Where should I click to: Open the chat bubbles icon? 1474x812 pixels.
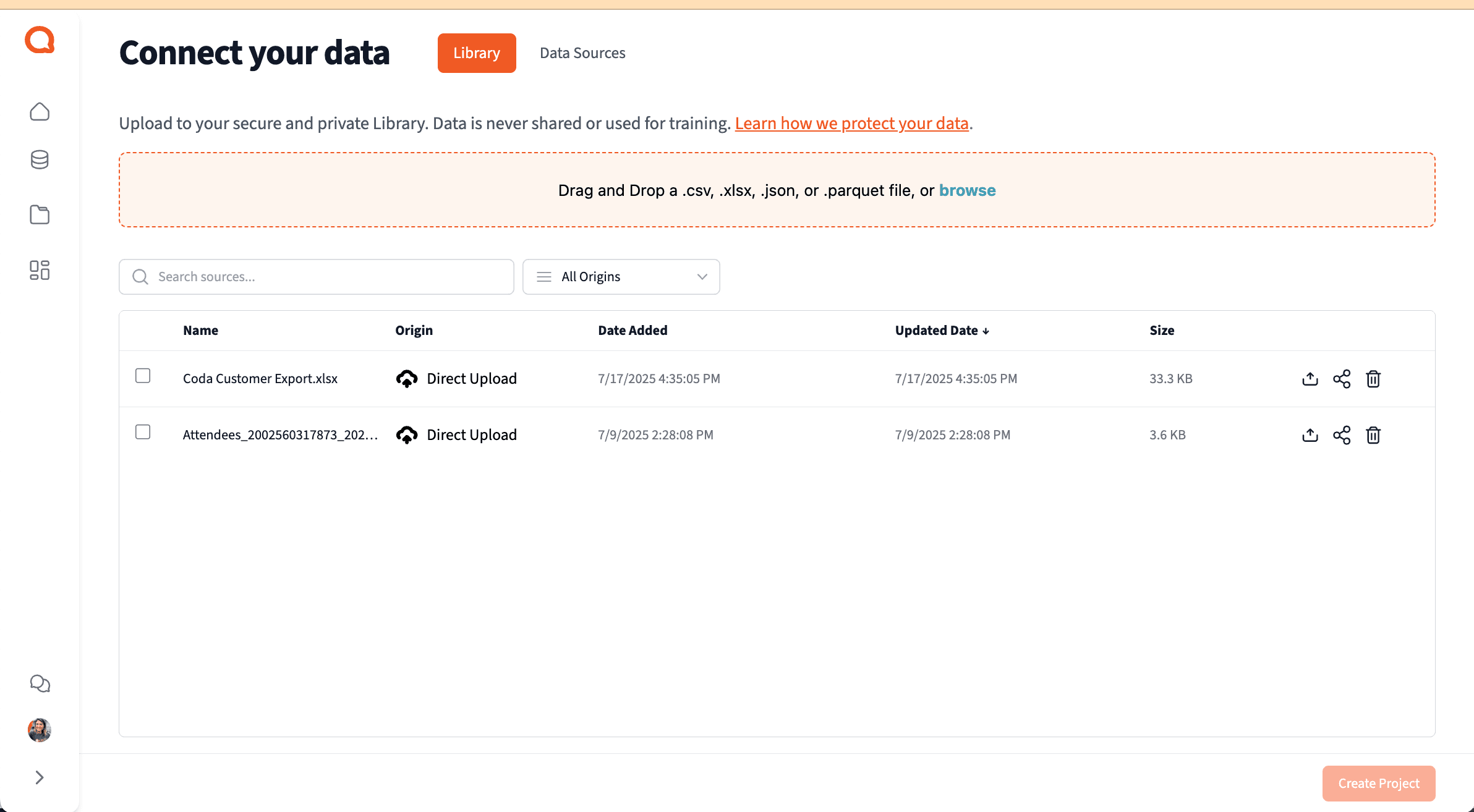pos(40,683)
